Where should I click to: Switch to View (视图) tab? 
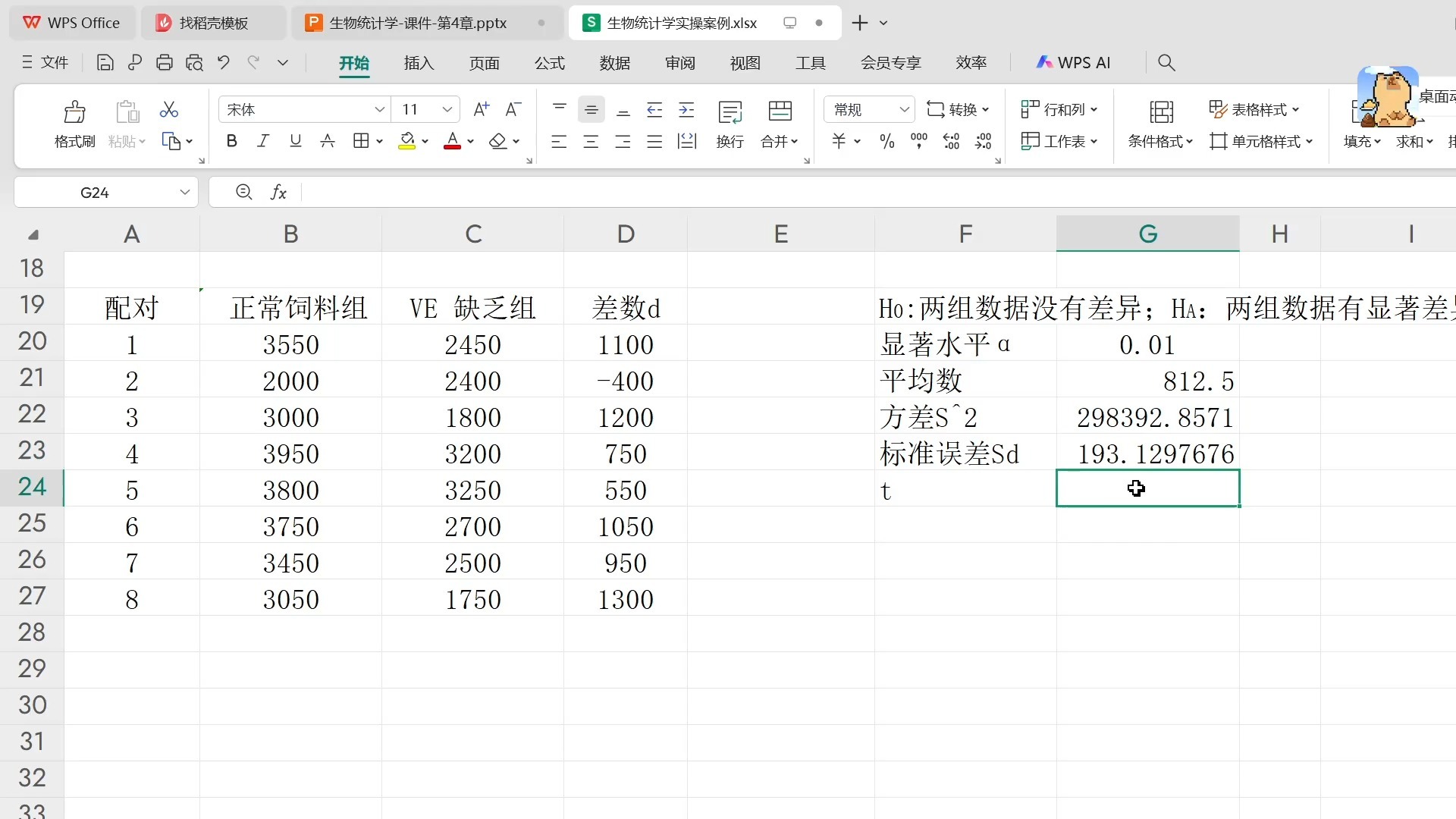pyautogui.click(x=745, y=63)
